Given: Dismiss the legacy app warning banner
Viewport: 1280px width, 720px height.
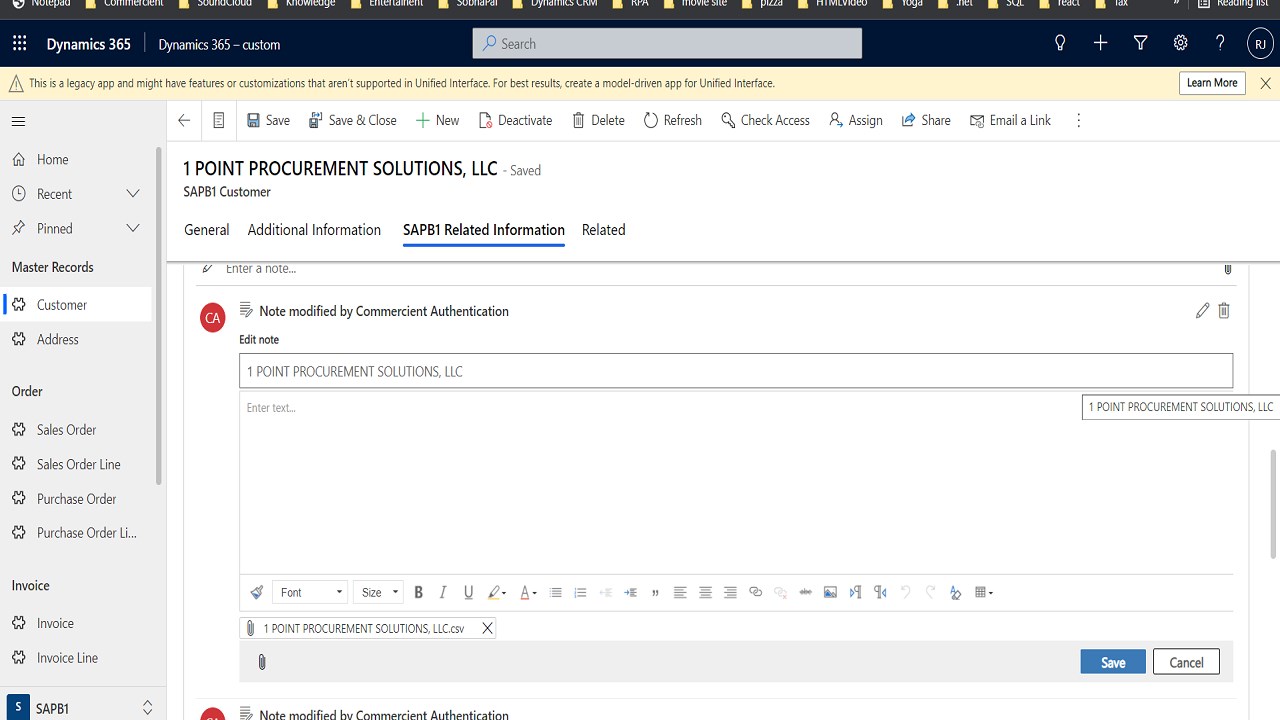Looking at the screenshot, I should point(1265,83).
